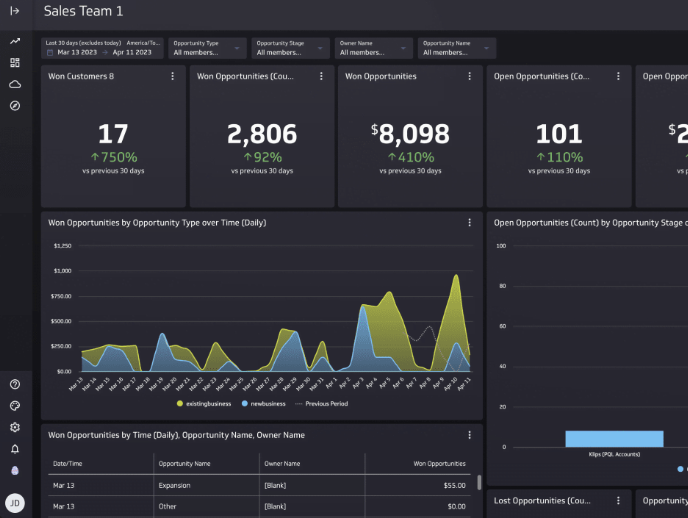Click the Opportunity Name column header in table
The width and height of the screenshot is (688, 518).
point(184,464)
